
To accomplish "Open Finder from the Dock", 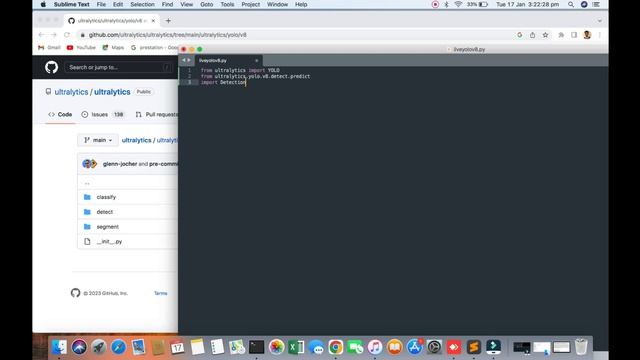I will [59, 347].
